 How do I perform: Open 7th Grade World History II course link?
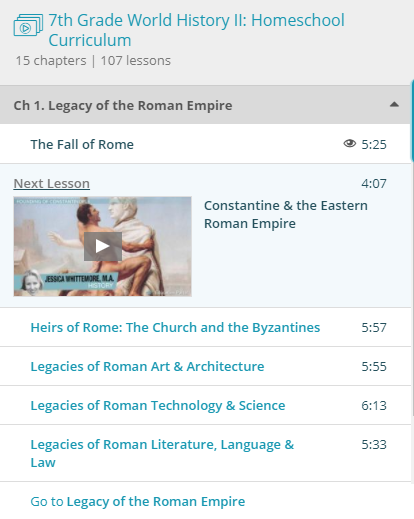coord(196,30)
